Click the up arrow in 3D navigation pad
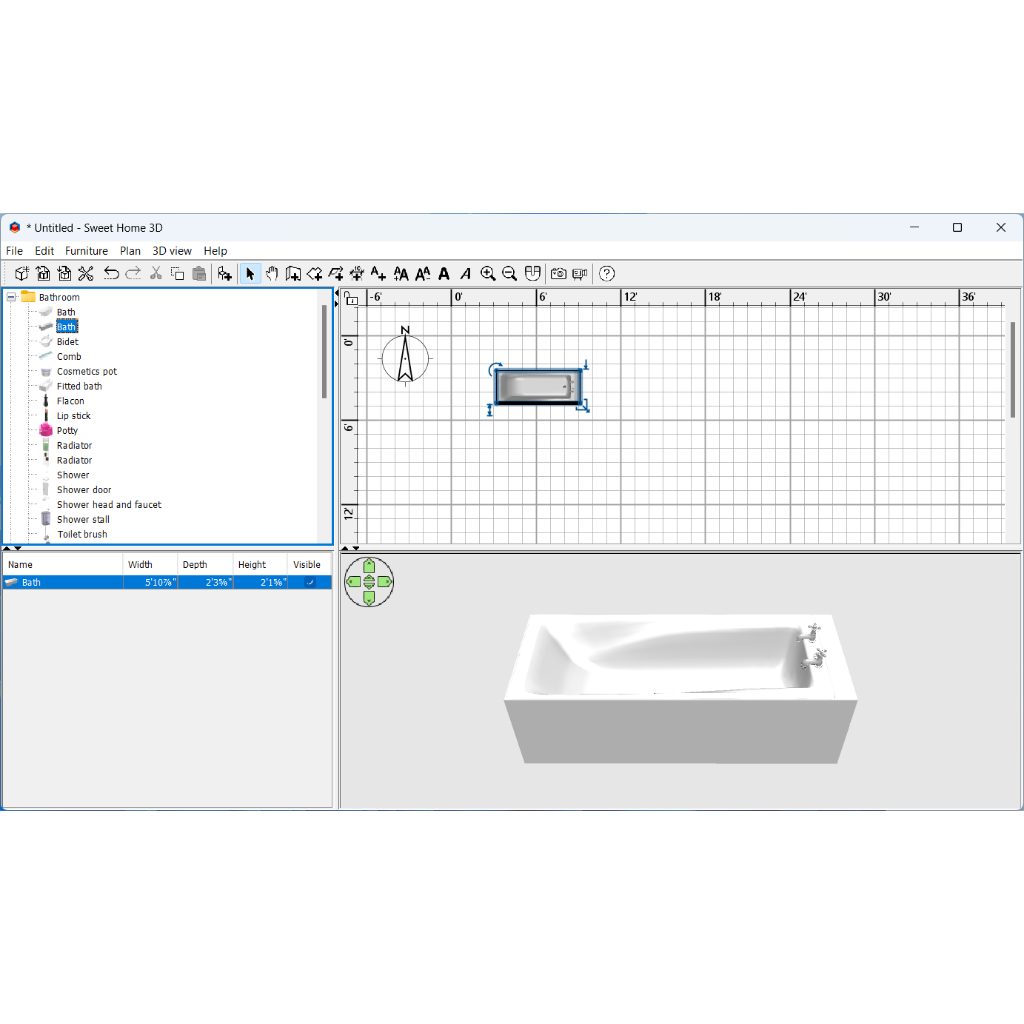The height and width of the screenshot is (1024, 1024). pyautogui.click(x=369, y=566)
